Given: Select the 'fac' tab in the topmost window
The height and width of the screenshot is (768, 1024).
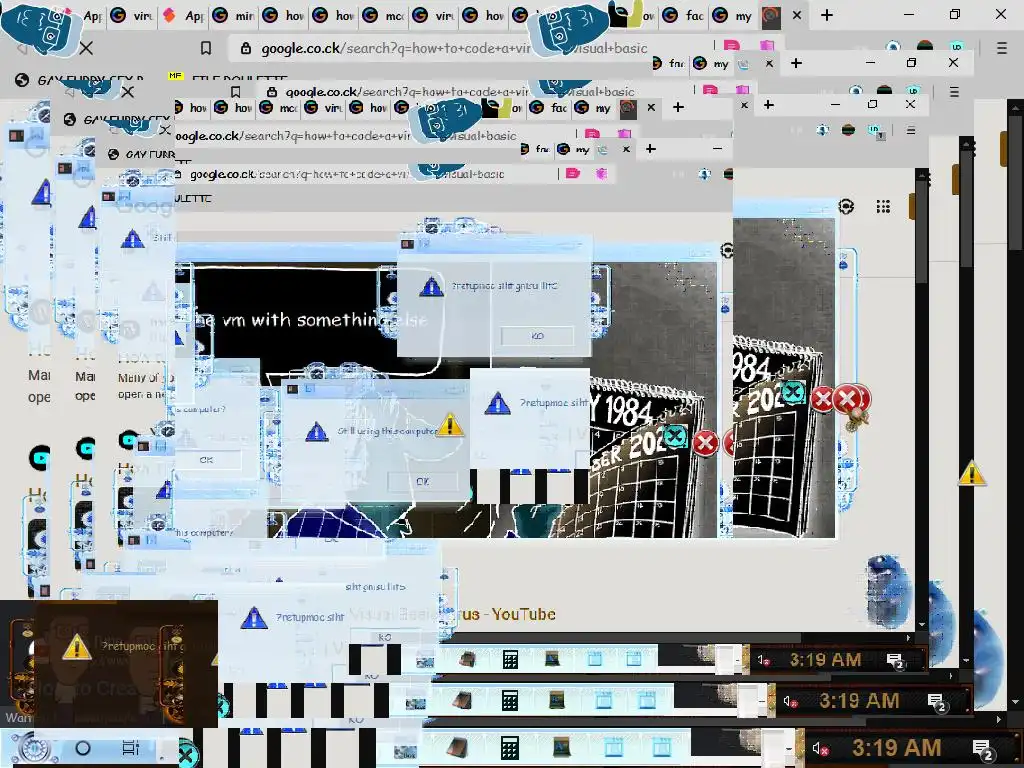Looking at the screenshot, I should [685, 15].
